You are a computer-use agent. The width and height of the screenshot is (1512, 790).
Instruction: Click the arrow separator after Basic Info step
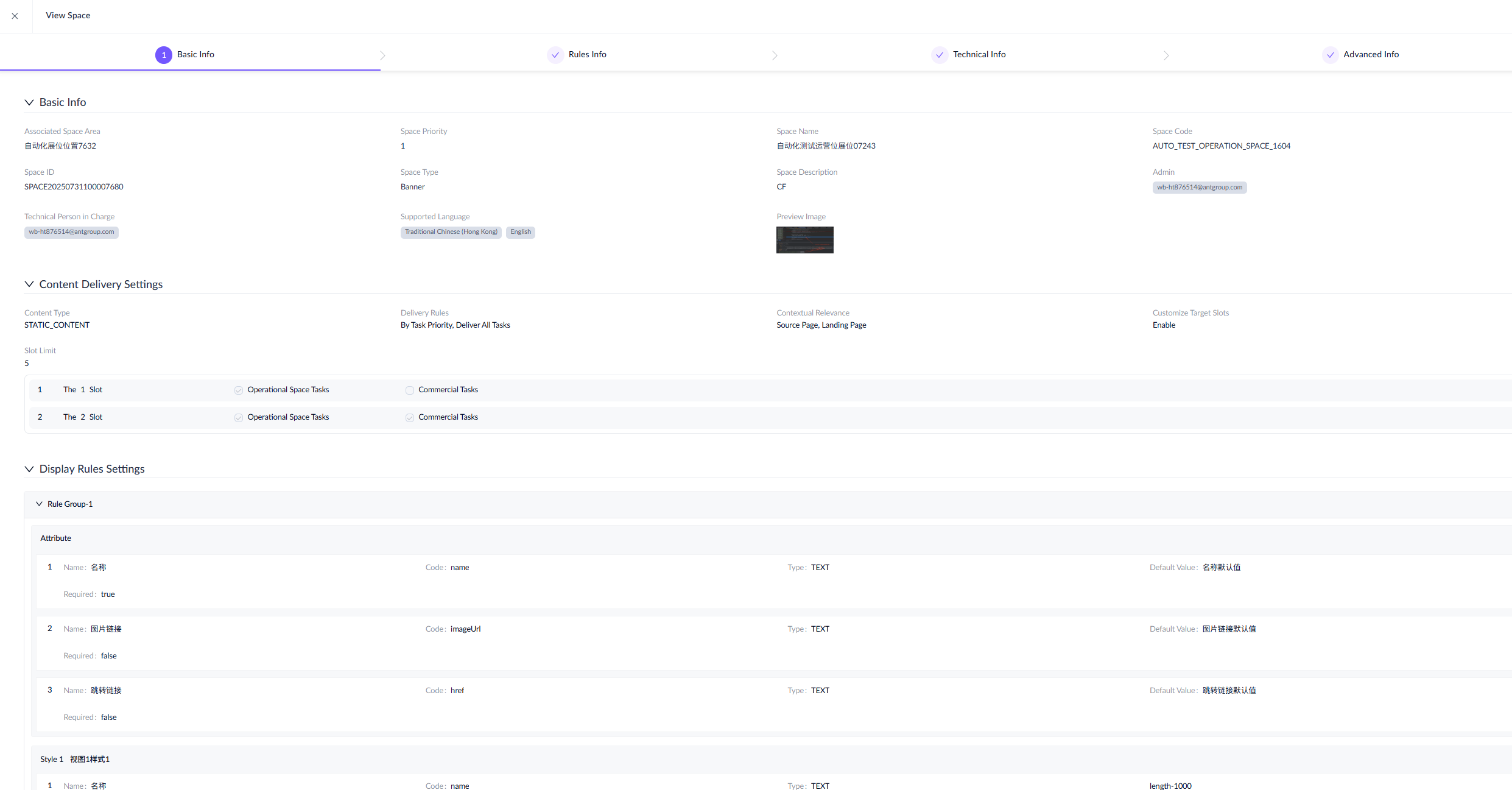tap(382, 55)
